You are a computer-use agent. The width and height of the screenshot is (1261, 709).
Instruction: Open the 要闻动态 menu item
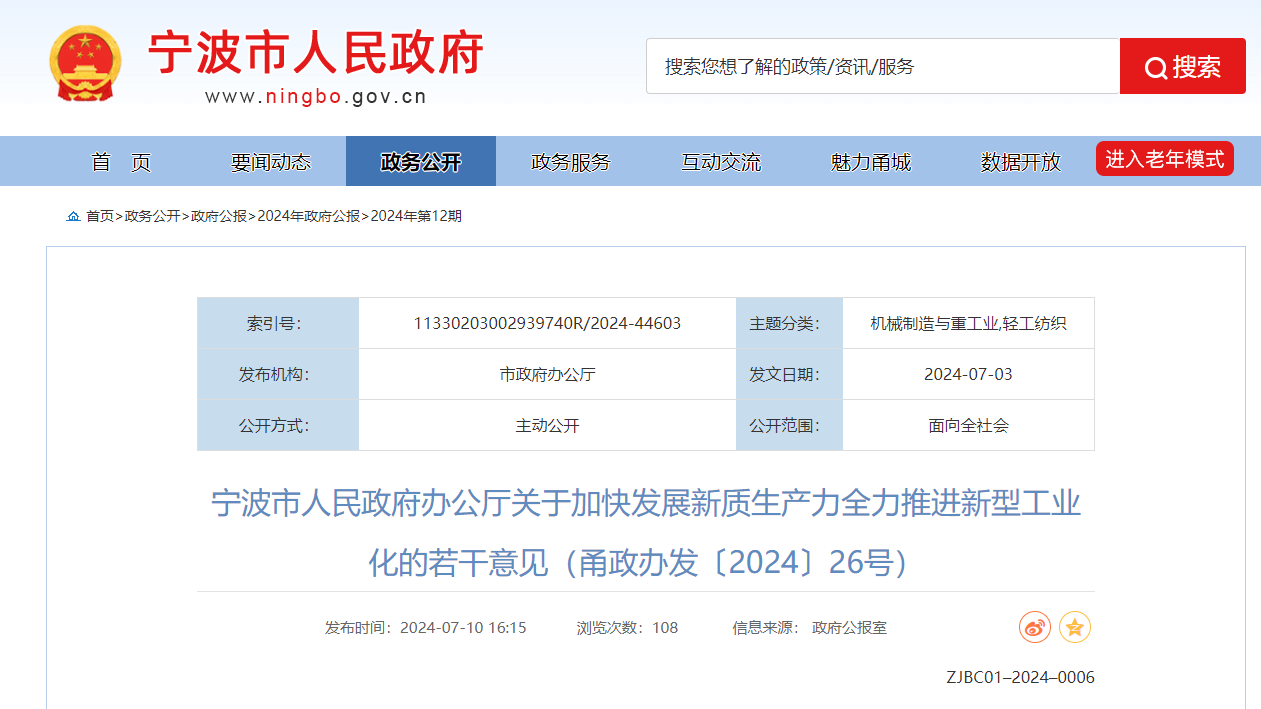270,161
